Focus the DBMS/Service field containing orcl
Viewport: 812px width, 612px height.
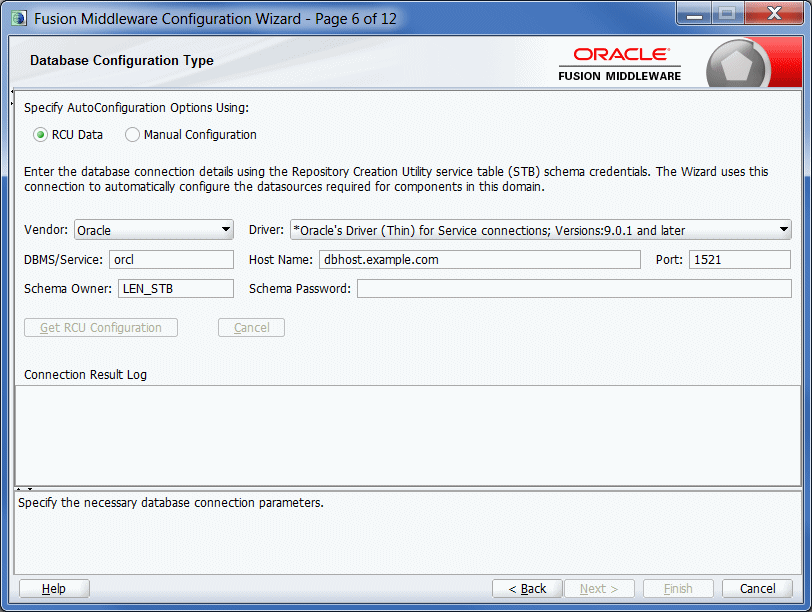(171, 259)
